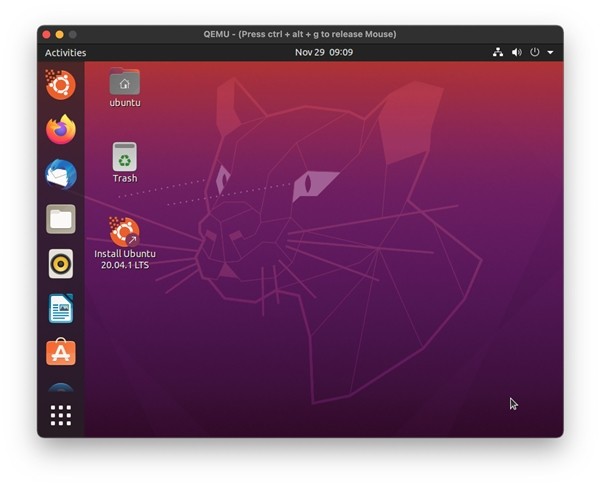This screenshot has width=600, height=486.
Task: Open LibreOffice Writer from the dock
Action: [x=61, y=308]
